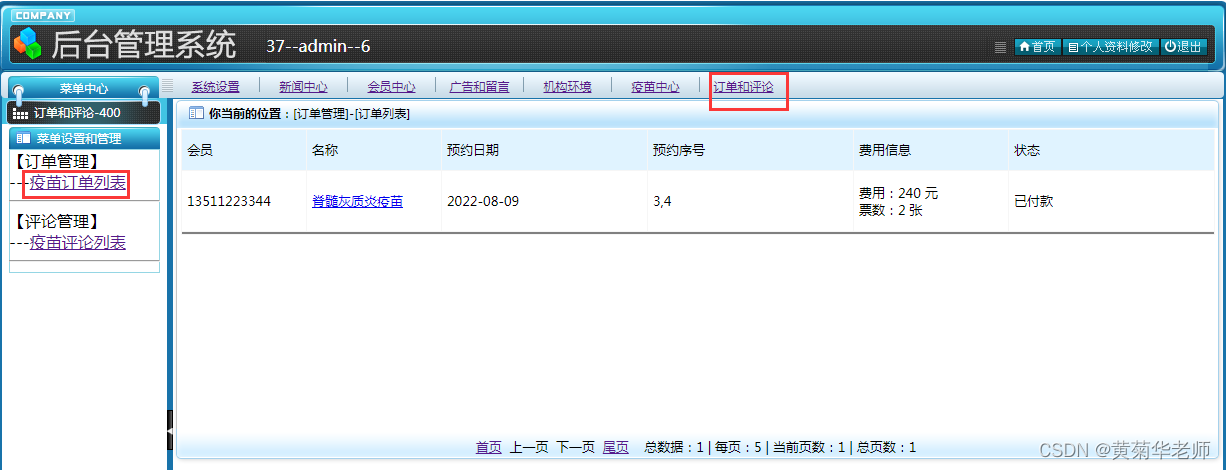The width and height of the screenshot is (1226, 470).
Task: Click 下一页 in pagination
Action: 575,448
